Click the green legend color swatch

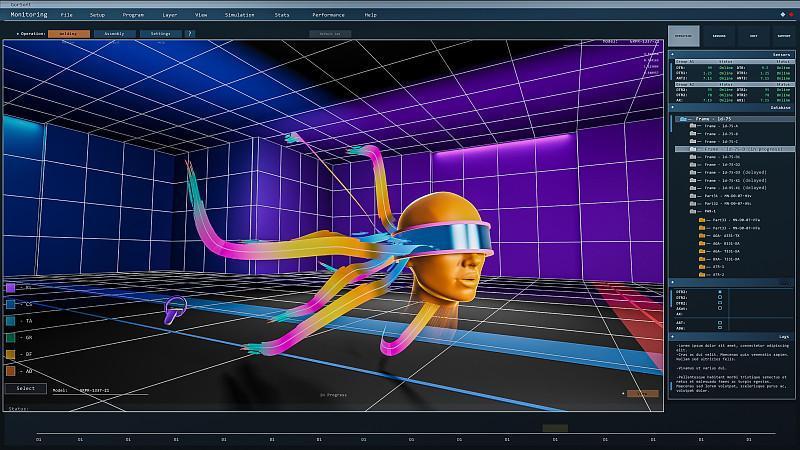click(x=10, y=338)
